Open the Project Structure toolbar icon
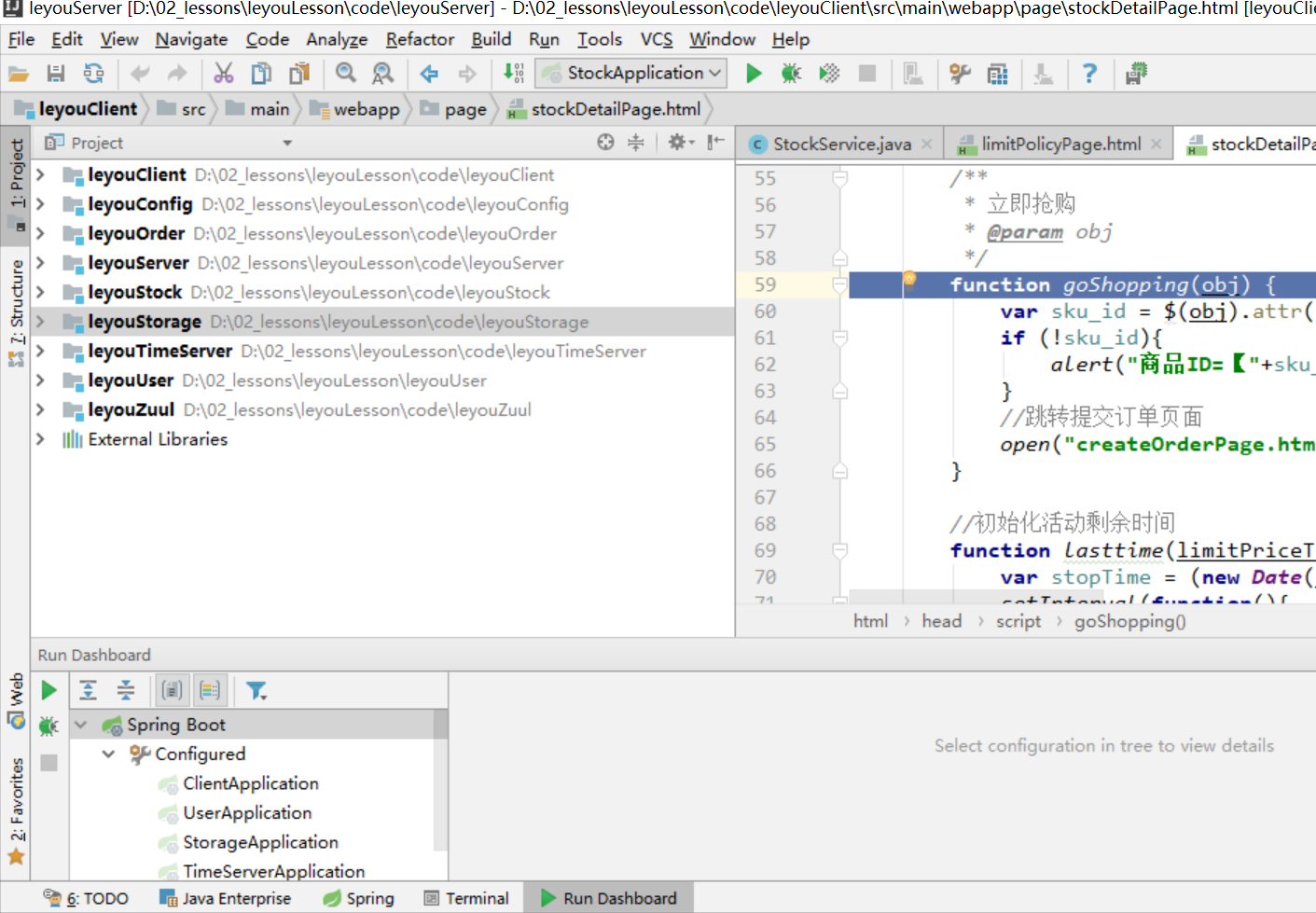The width and height of the screenshot is (1316, 913). (997, 74)
